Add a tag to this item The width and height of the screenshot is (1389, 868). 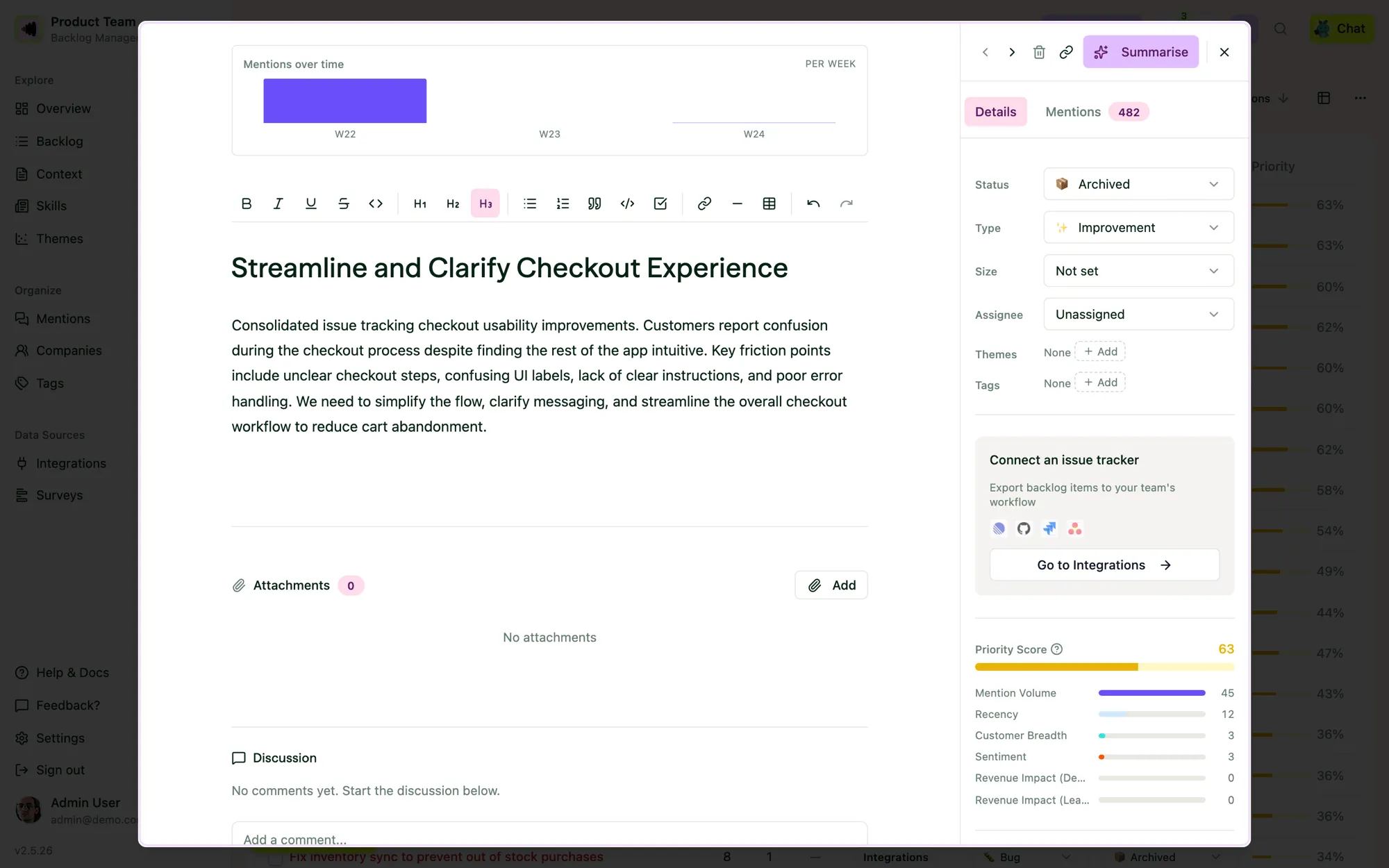pos(1100,383)
